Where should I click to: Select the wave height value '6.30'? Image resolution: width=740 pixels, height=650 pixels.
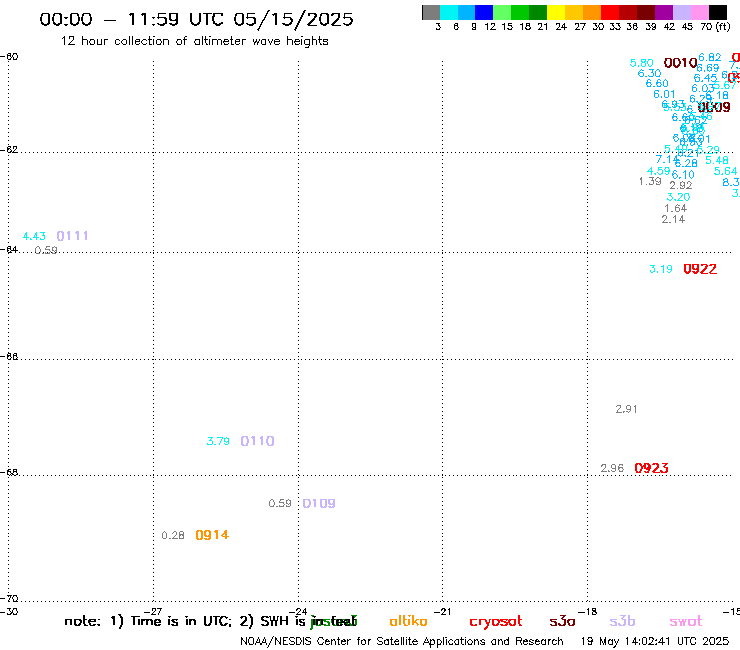point(649,73)
